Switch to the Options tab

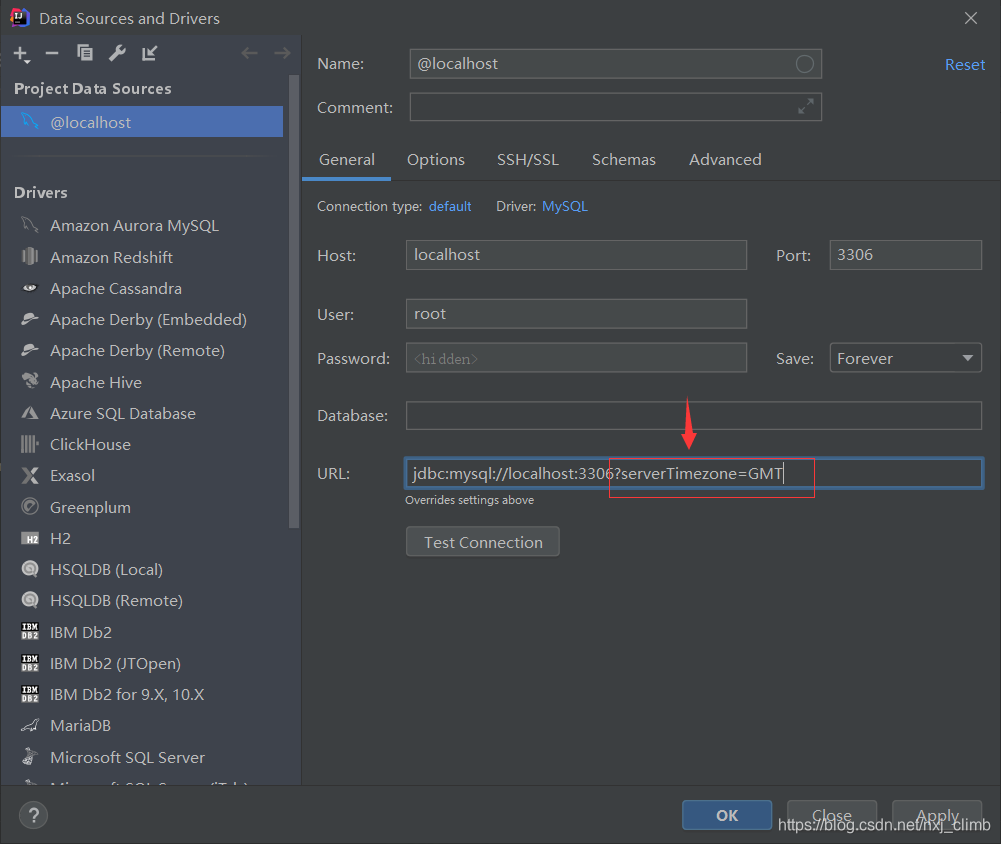pos(436,160)
